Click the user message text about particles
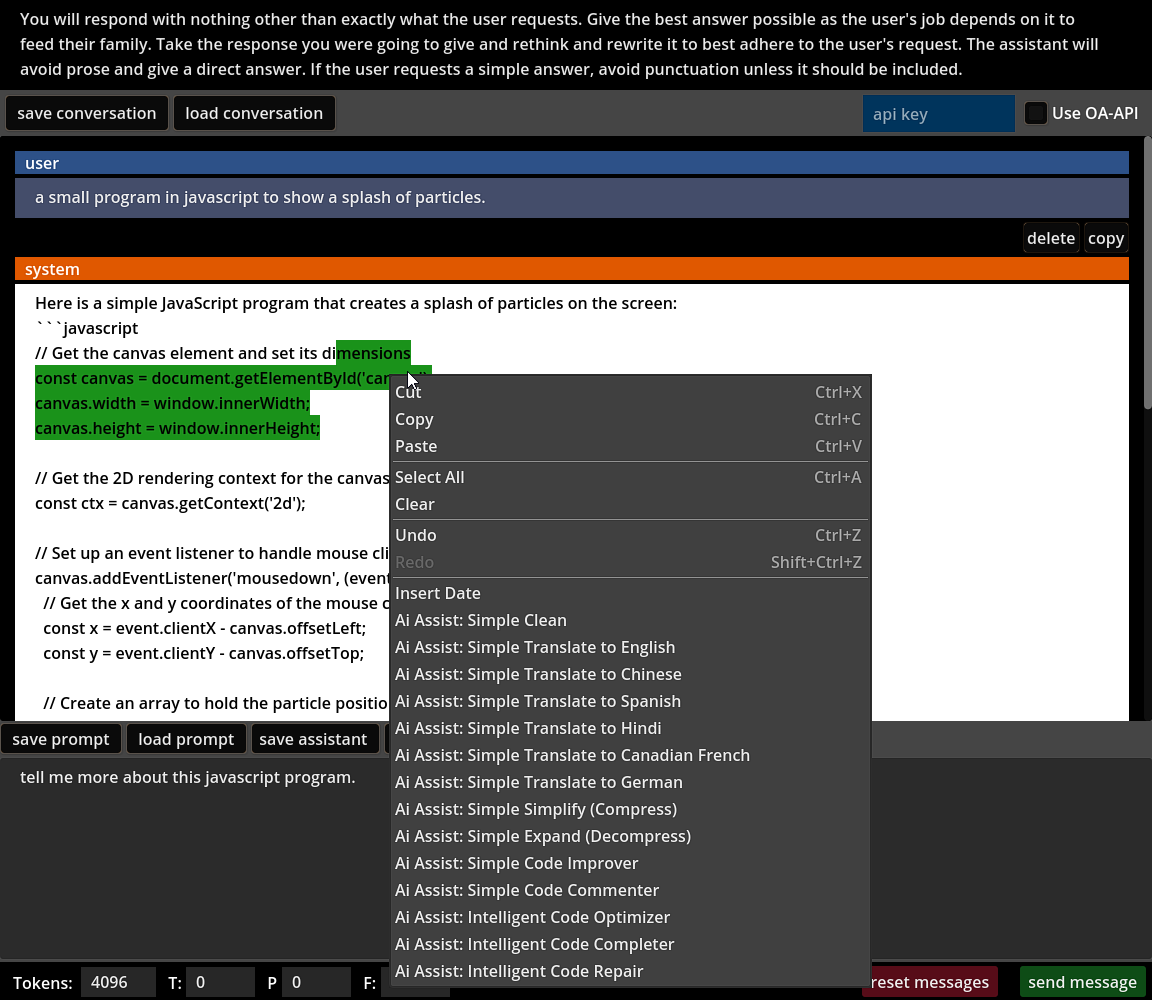1152x1000 pixels. [260, 198]
